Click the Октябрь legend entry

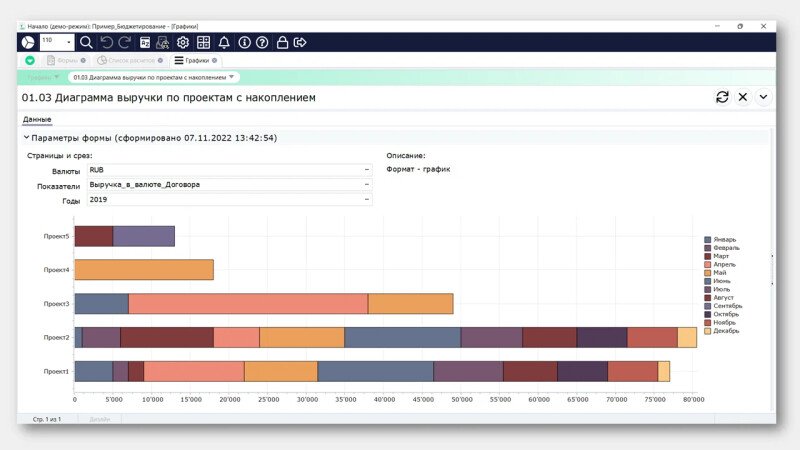tap(722, 314)
